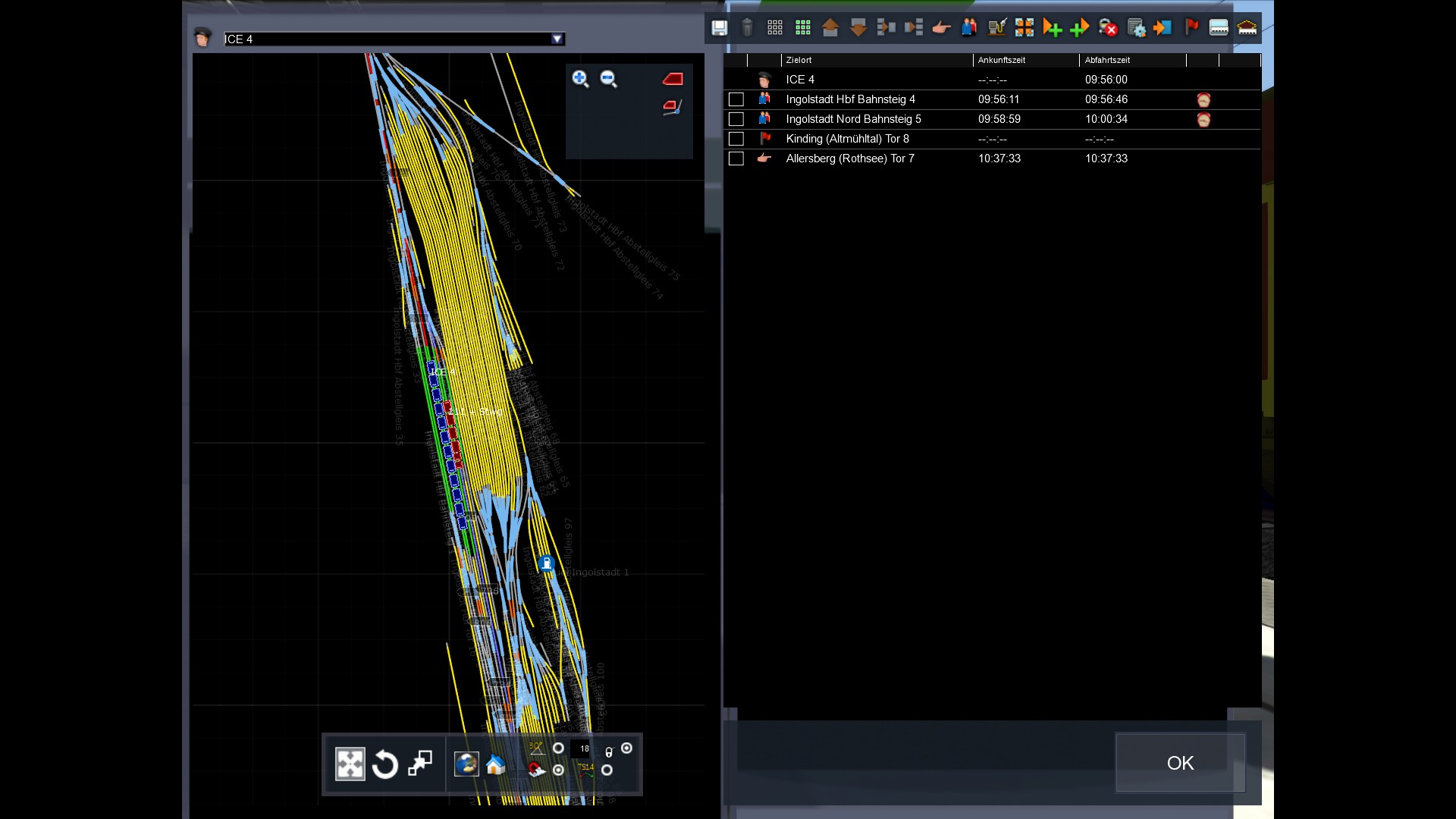
Task: Click the value field showing 18
Action: coord(581,748)
